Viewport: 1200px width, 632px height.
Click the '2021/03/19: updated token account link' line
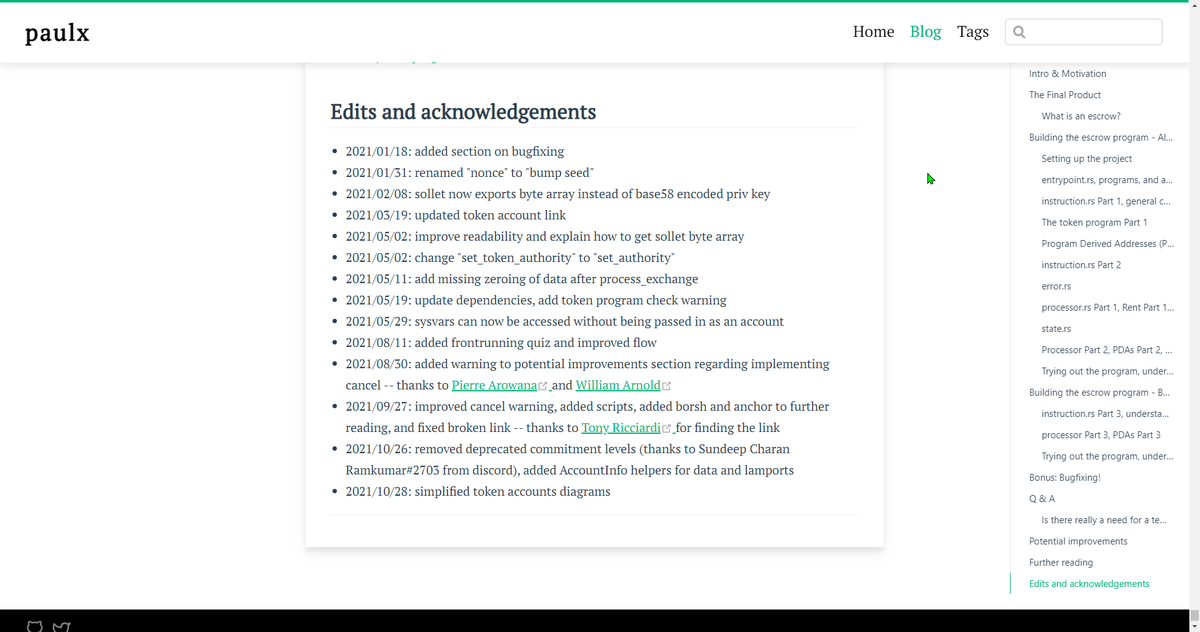(x=456, y=215)
